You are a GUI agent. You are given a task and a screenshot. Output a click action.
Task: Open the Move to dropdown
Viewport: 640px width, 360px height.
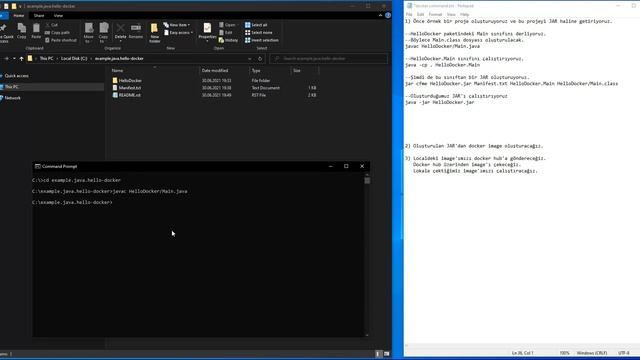tap(89, 33)
